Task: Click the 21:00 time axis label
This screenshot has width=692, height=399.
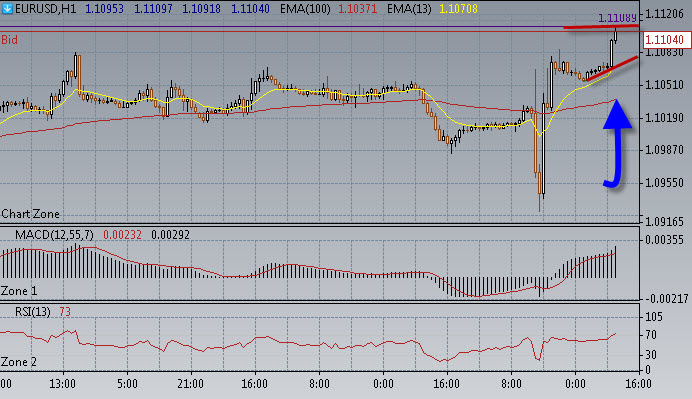Action: tap(191, 384)
